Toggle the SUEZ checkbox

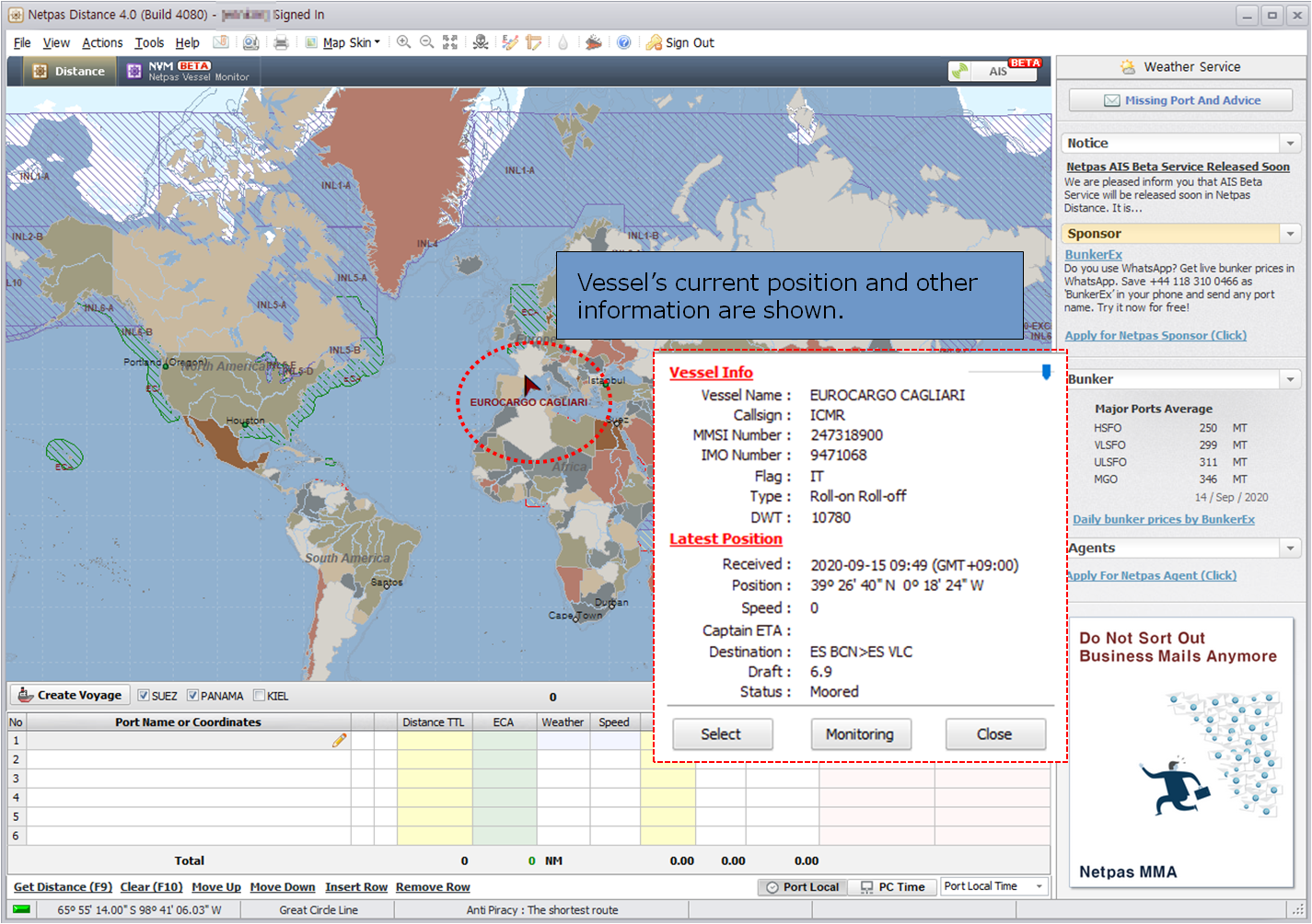coord(144,696)
